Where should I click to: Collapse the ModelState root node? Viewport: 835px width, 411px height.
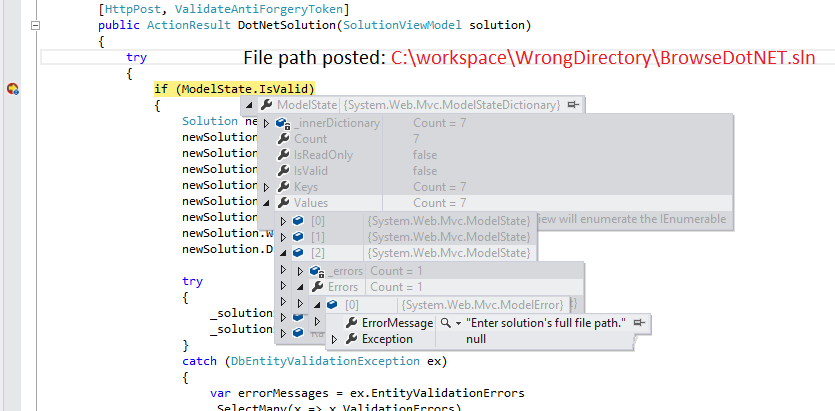pos(250,105)
